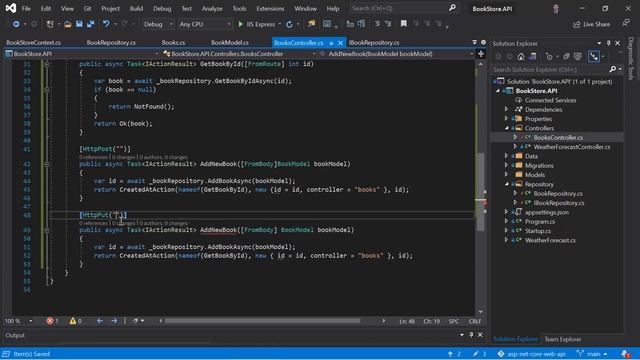Collapse the AddNewBook outline toggle at line 42
The width and height of the screenshot is (640, 360).
click(x=47, y=164)
